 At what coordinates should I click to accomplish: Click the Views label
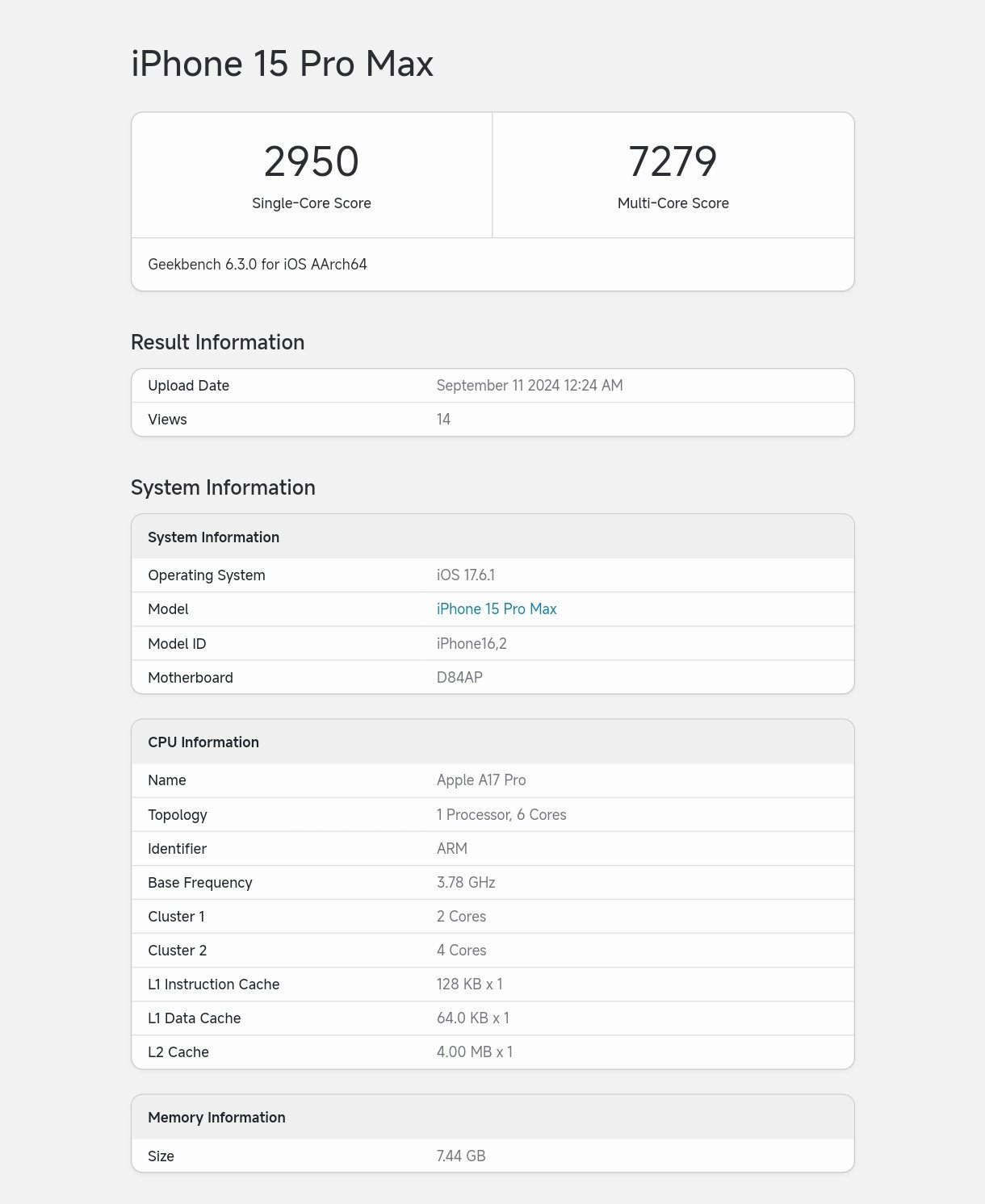coord(167,420)
